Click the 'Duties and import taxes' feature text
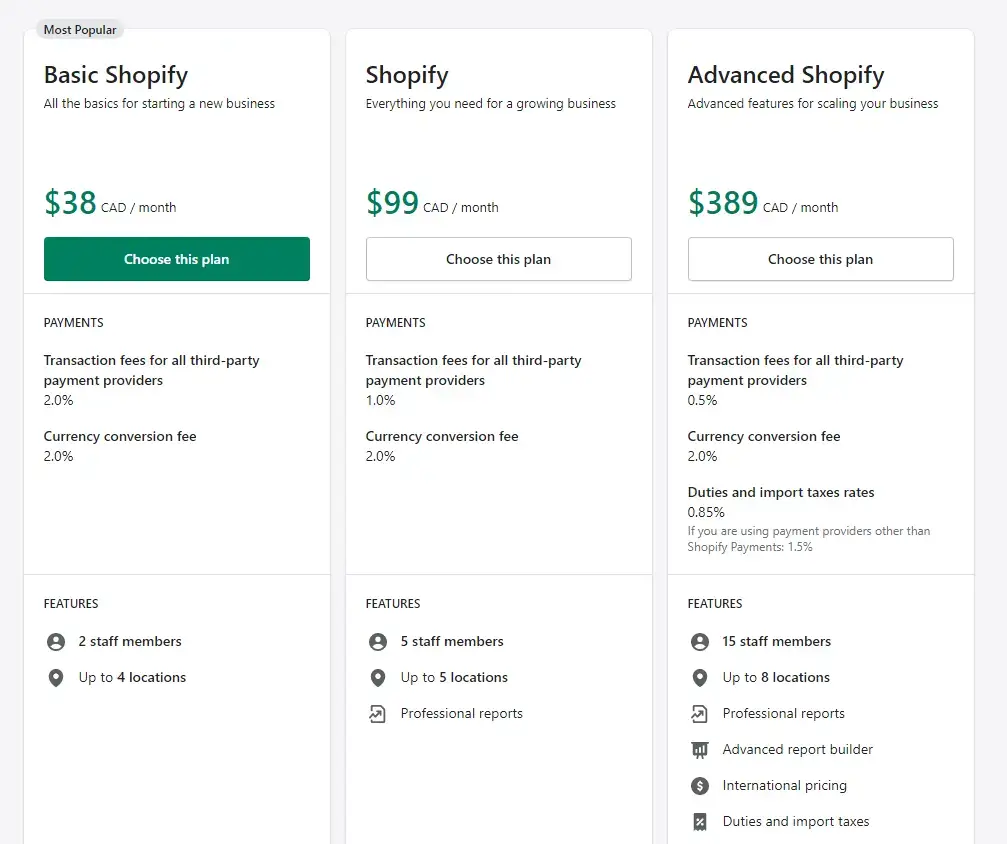 coord(796,821)
